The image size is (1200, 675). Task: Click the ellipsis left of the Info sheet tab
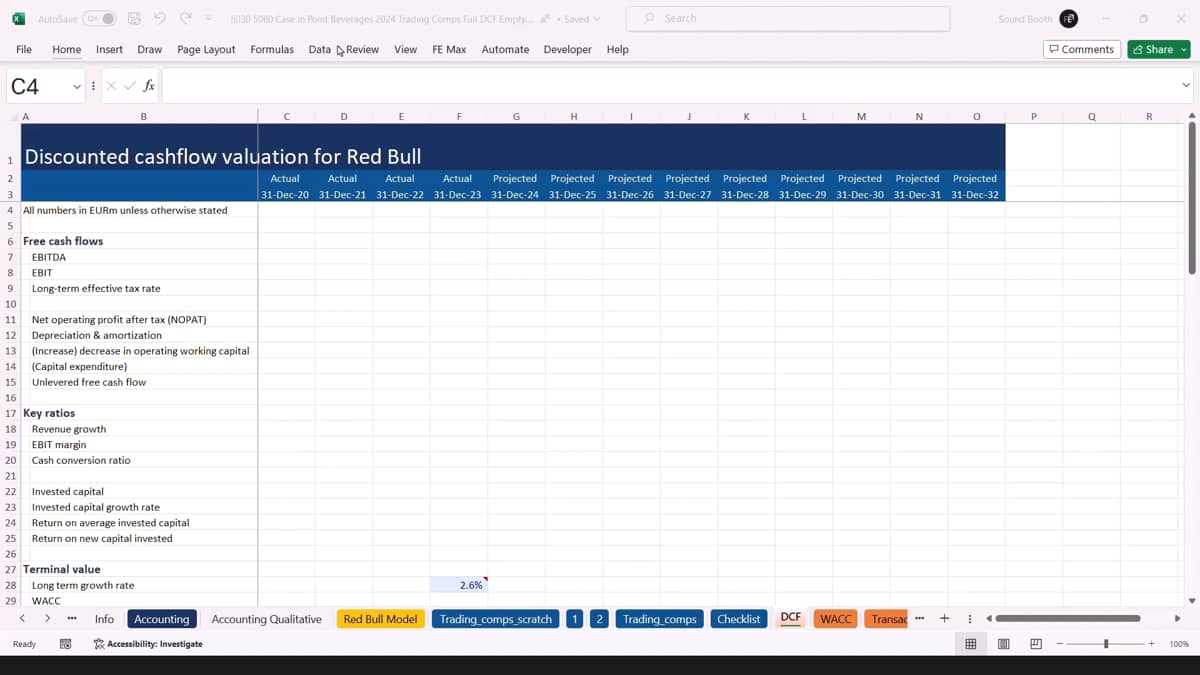tap(72, 619)
